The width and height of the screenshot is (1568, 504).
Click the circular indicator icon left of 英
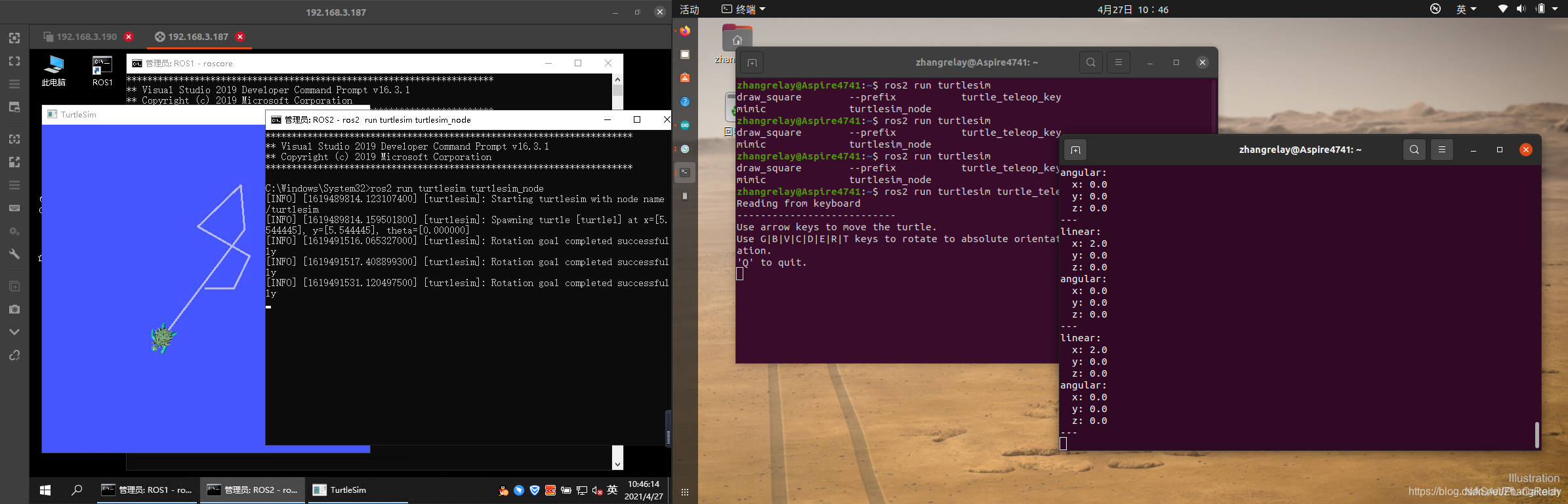tap(1435, 9)
